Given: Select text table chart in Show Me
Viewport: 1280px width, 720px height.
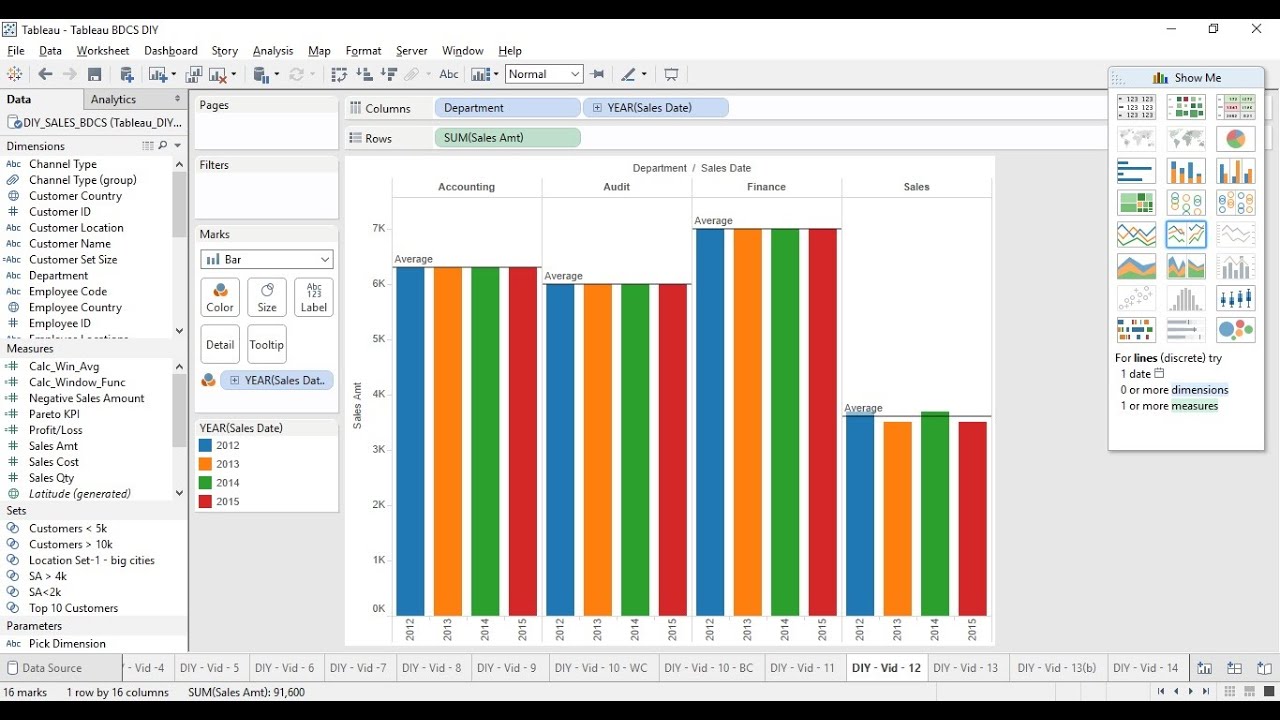Looking at the screenshot, I should tap(1136, 107).
